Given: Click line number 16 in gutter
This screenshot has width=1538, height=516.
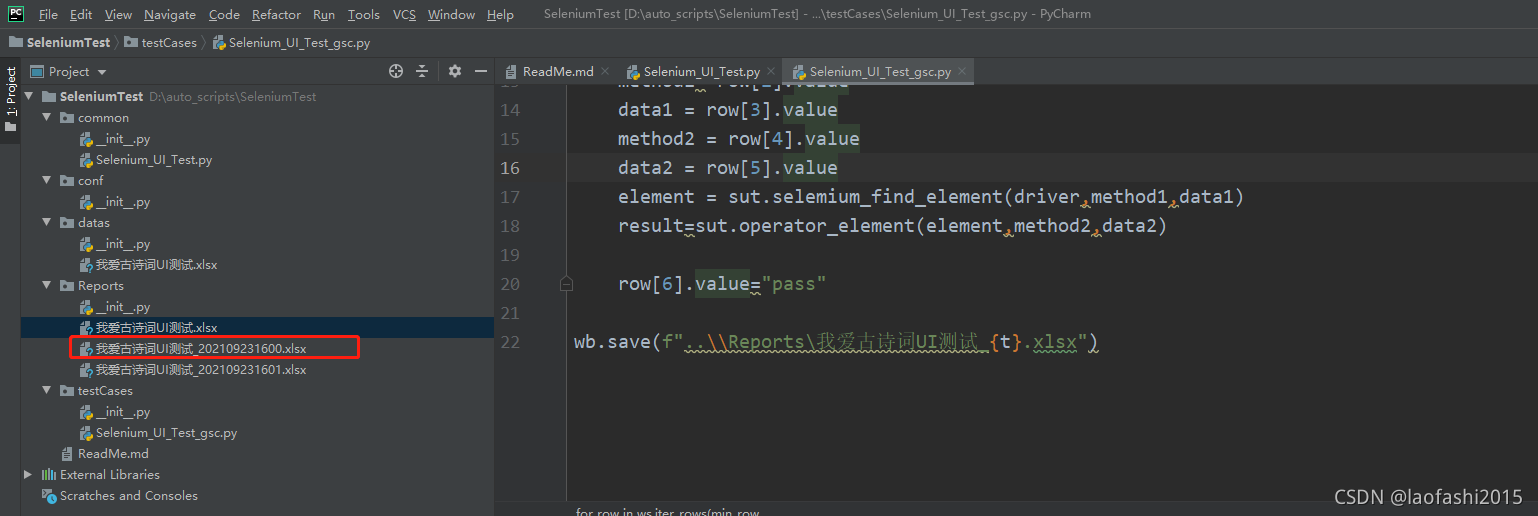Looking at the screenshot, I should pos(510,168).
